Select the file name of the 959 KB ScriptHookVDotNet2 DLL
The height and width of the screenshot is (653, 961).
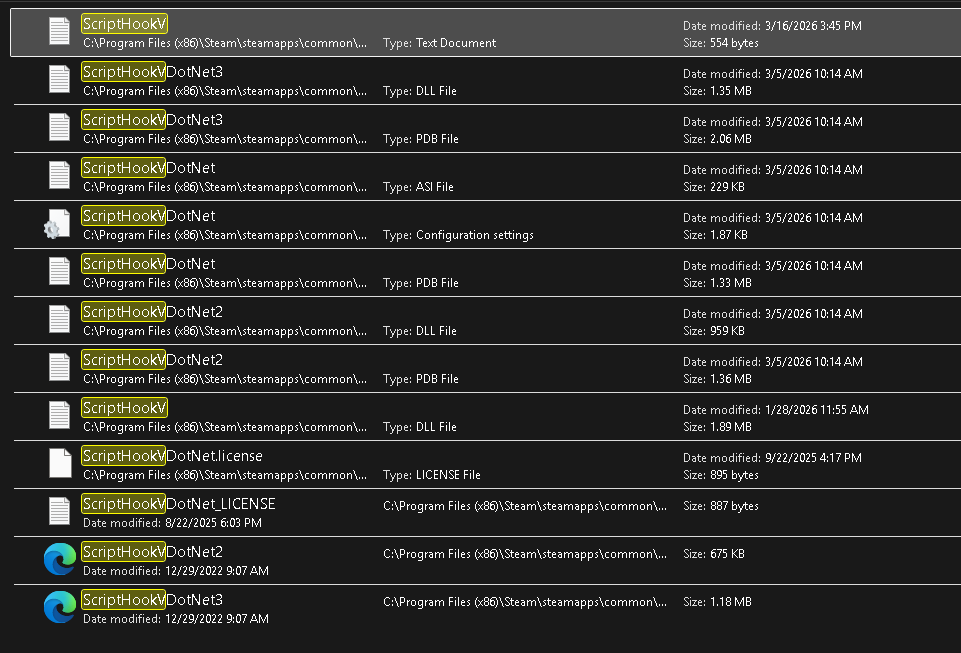coord(153,312)
